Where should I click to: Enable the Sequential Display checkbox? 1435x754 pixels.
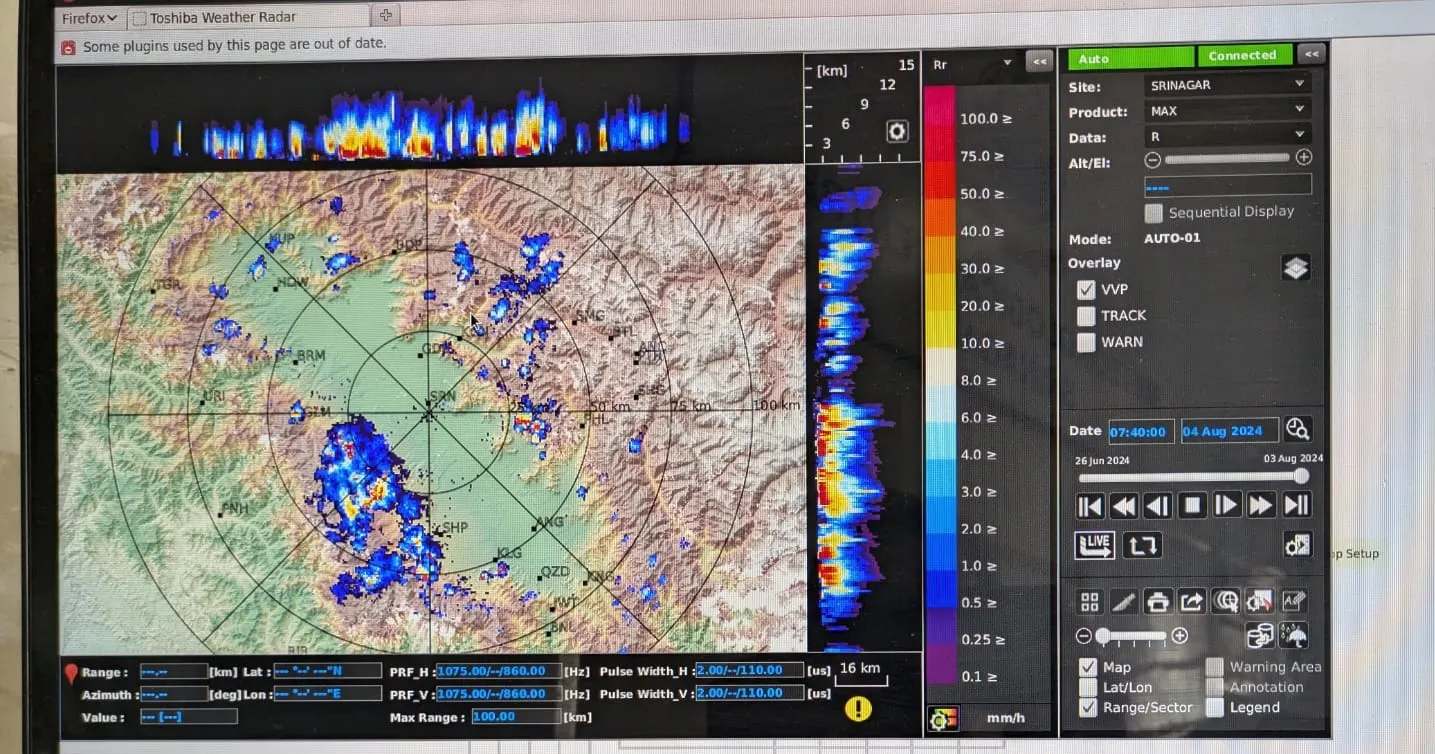click(1154, 213)
